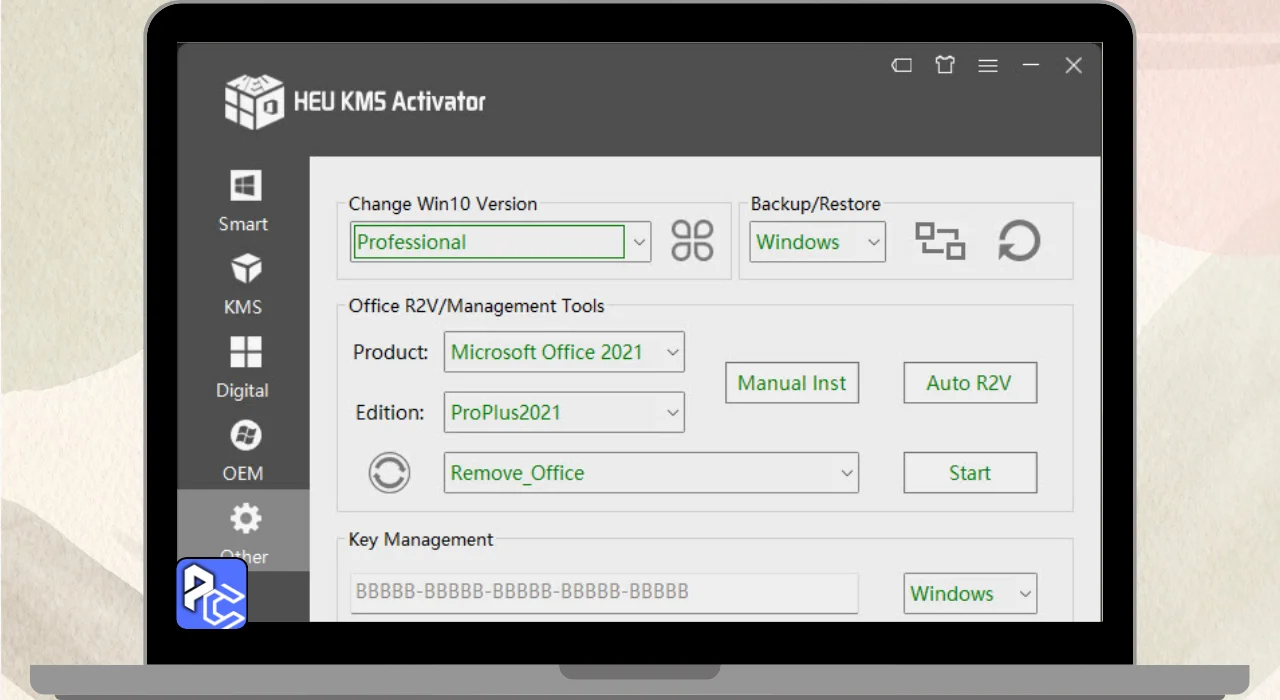This screenshot has height=700, width=1280.
Task: Open the OEM tab
Action: click(244, 450)
